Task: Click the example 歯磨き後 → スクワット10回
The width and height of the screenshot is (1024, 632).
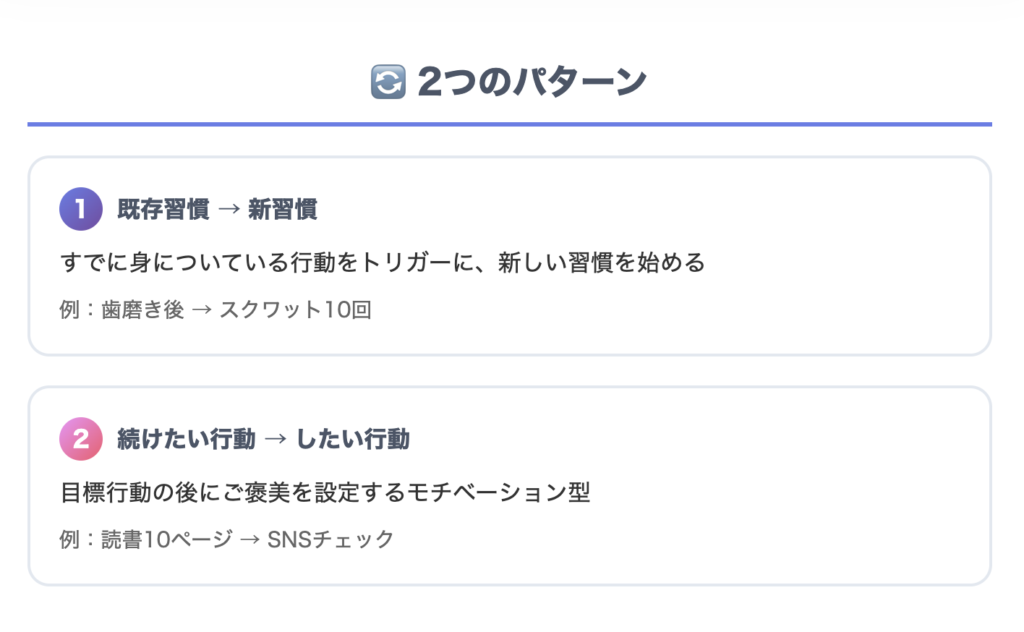Action: point(236,309)
